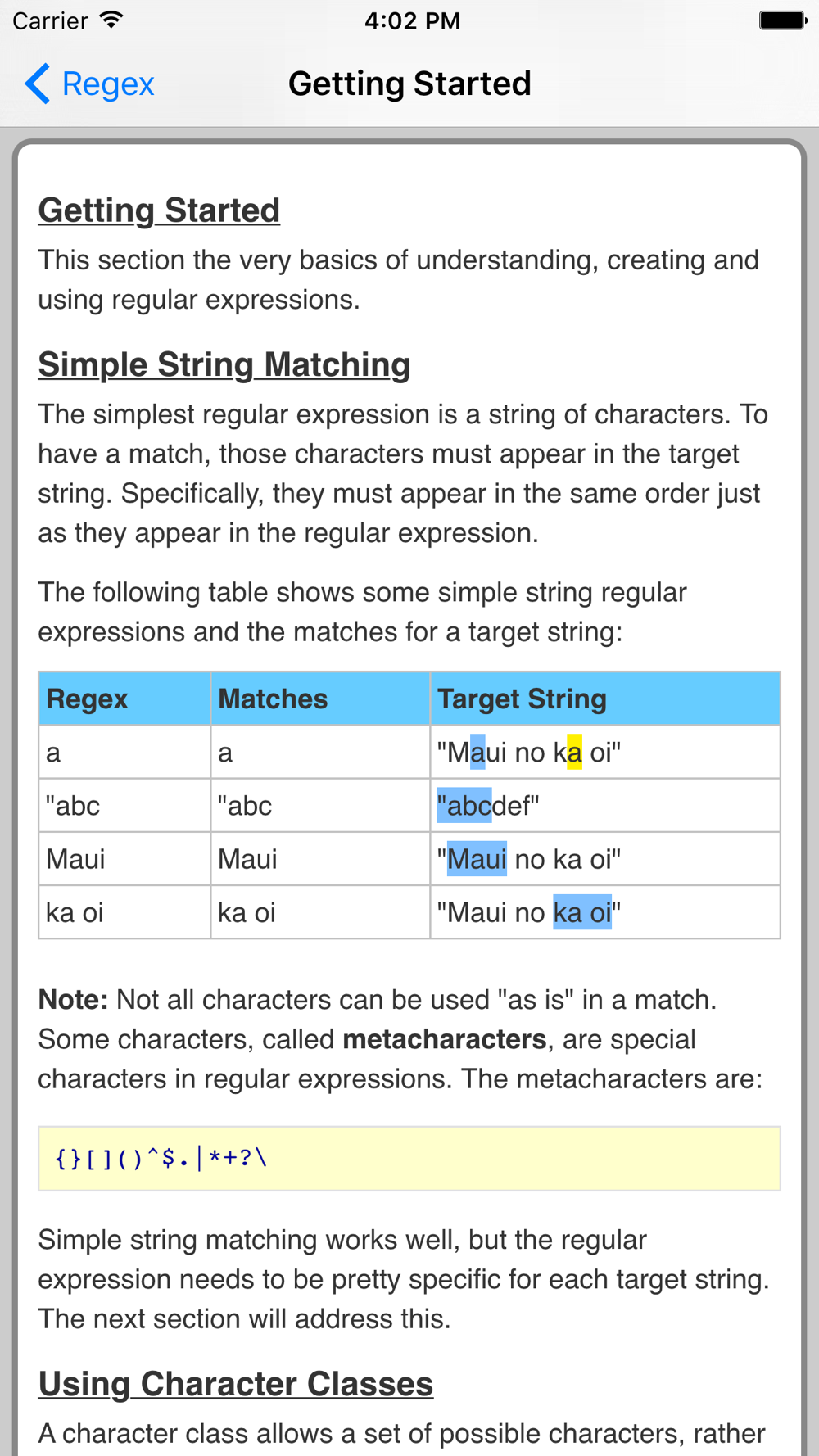The image size is (819, 1456).
Task: Tap the 4:02 PM status bar clock
Action: 412,20
